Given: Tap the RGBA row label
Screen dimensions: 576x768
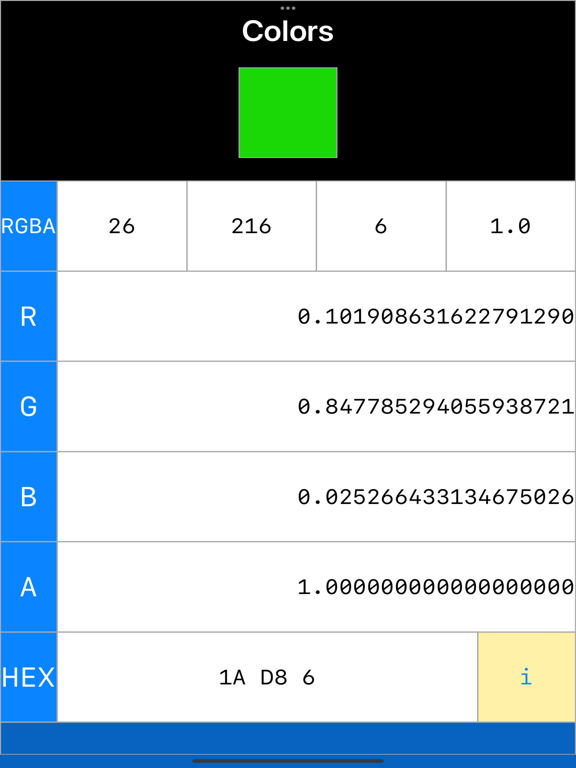Looking at the screenshot, I should tap(29, 226).
